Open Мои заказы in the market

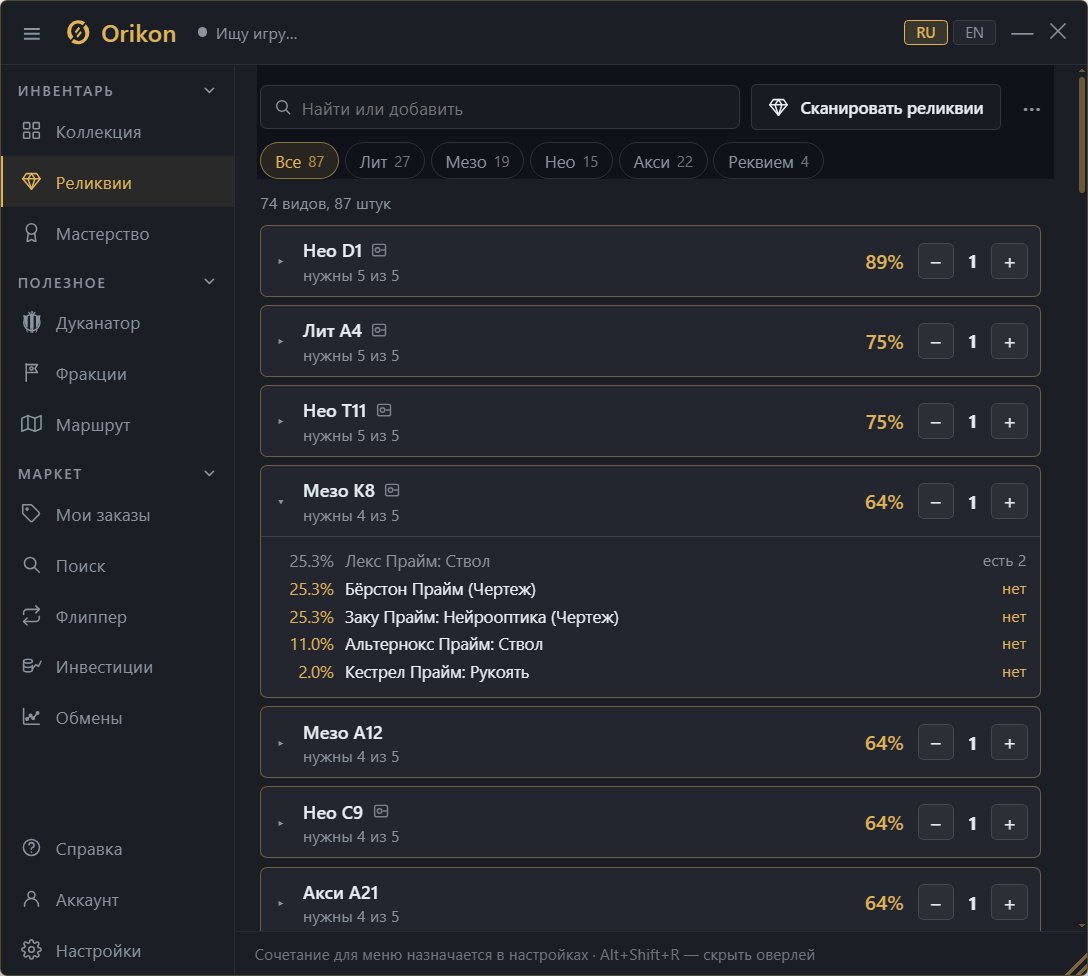point(118,515)
